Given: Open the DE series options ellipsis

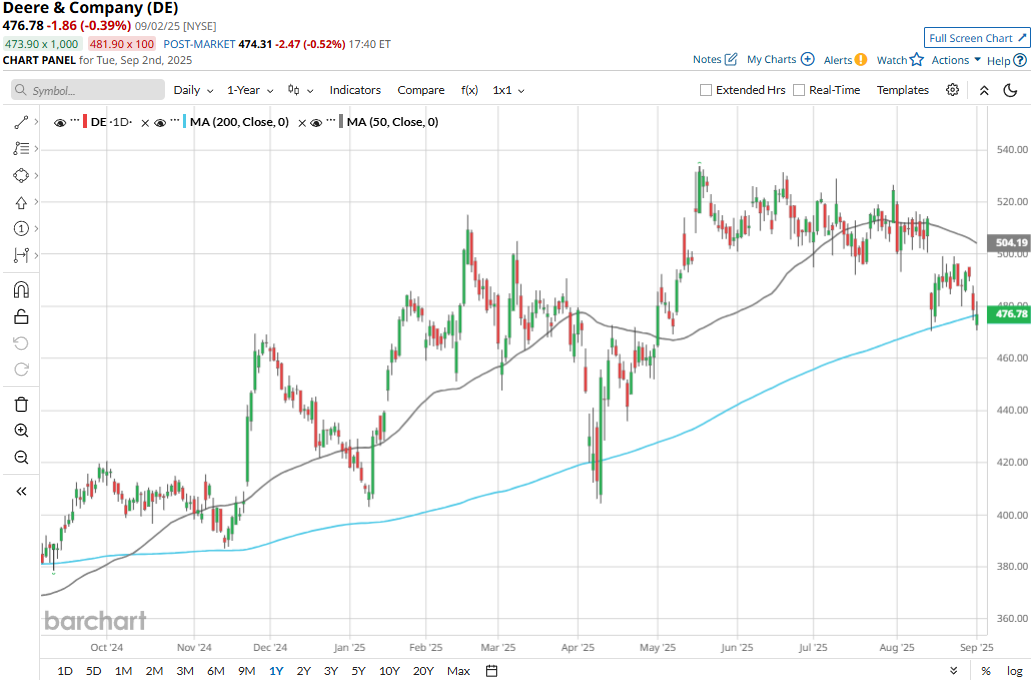Looking at the screenshot, I should (x=74, y=121).
